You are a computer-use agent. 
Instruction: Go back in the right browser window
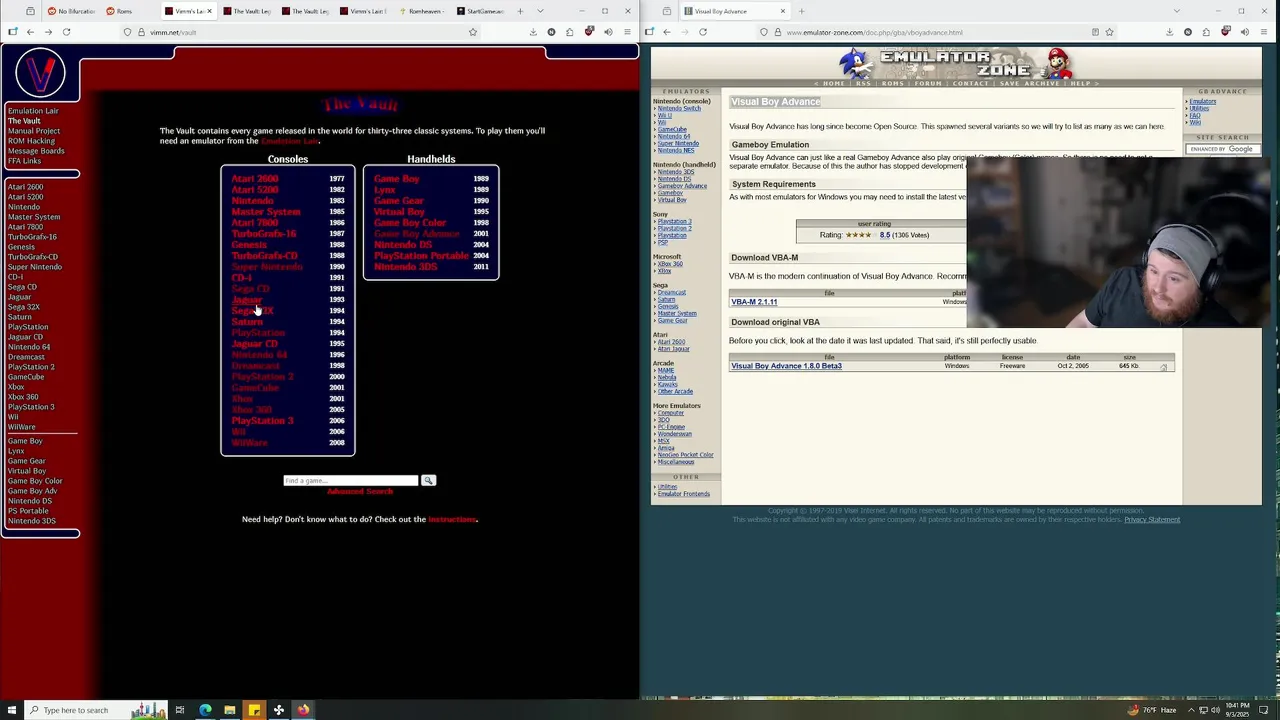tap(667, 32)
